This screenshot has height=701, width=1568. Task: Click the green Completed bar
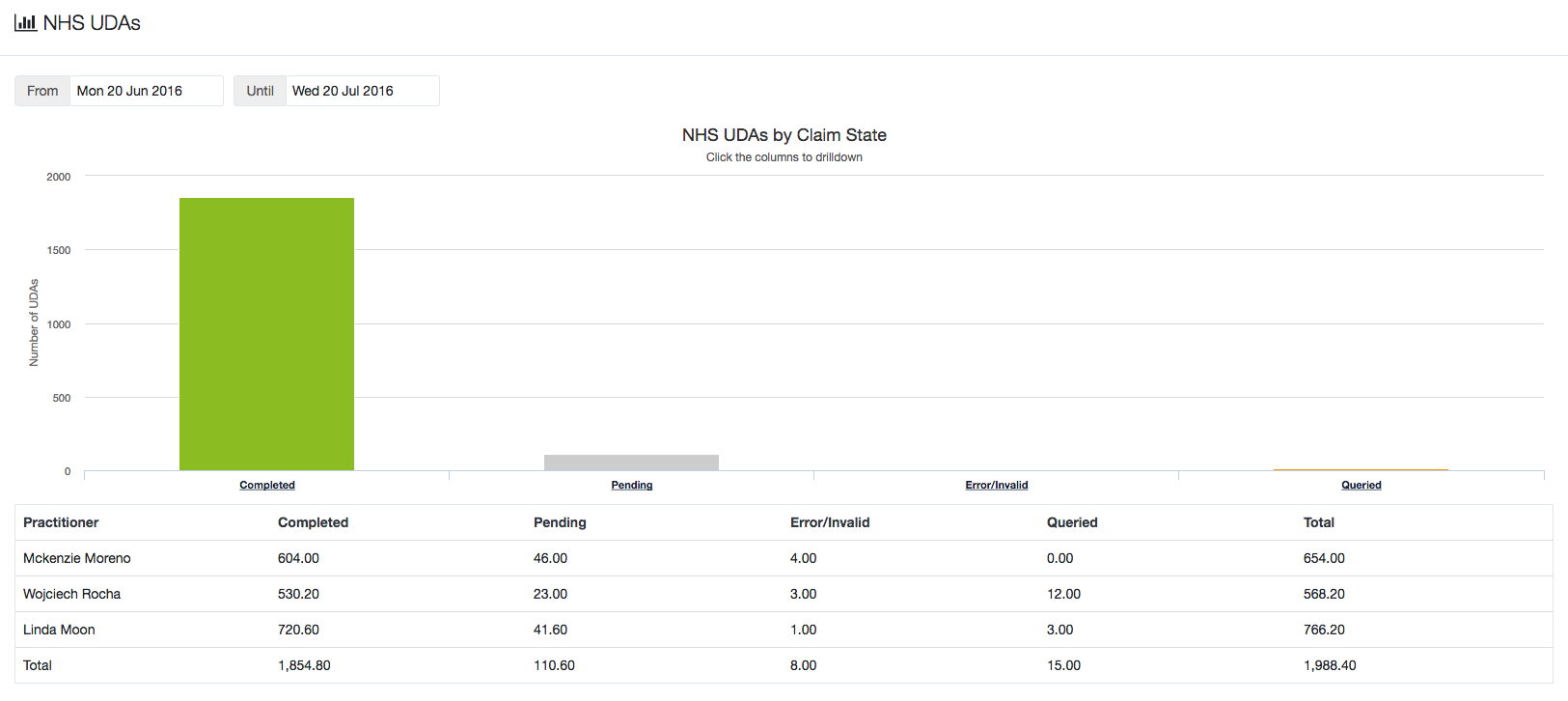point(266,334)
